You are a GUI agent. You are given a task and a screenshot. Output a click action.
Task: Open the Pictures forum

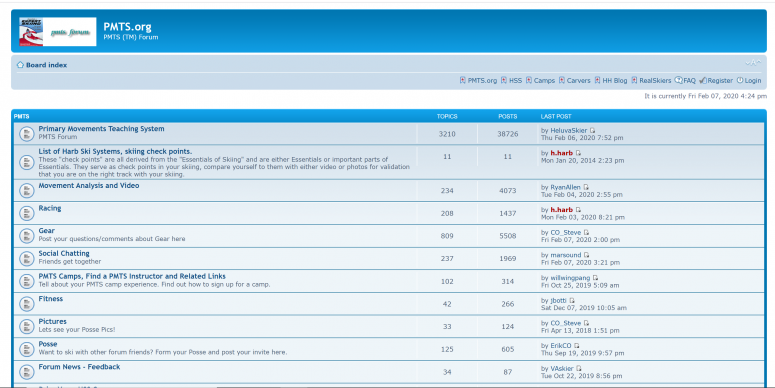click(x=52, y=321)
